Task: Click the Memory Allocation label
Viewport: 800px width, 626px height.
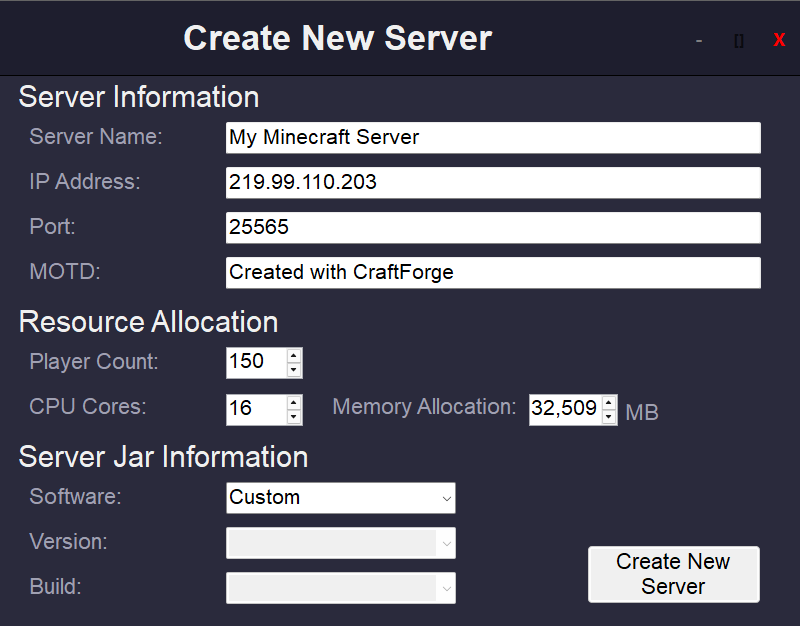Action: (424, 407)
